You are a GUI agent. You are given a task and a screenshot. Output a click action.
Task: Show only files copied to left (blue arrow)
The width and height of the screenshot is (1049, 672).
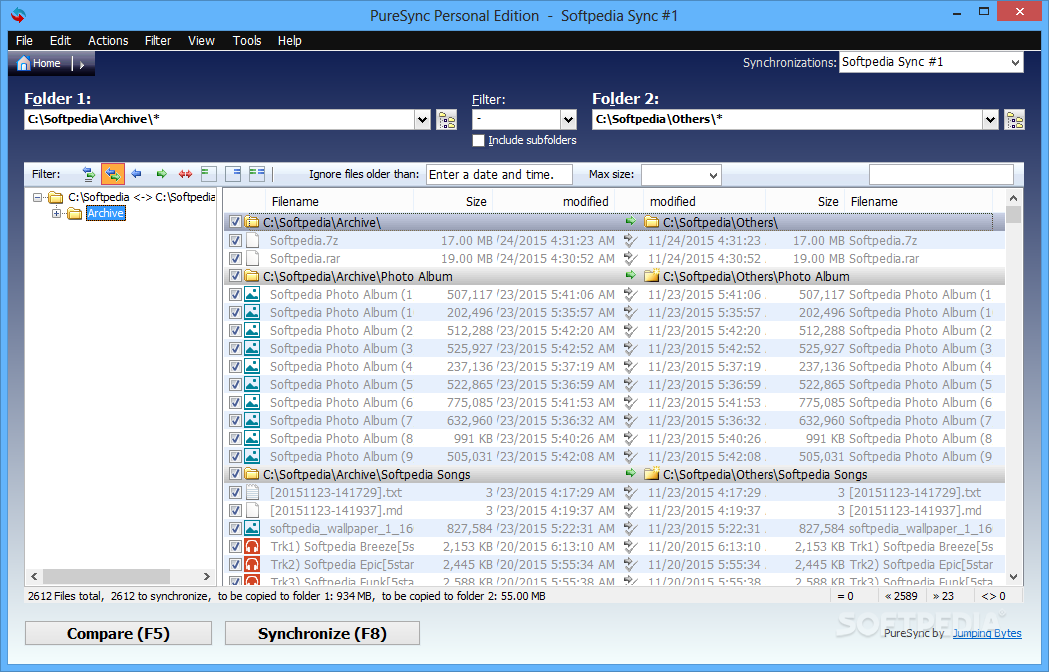(x=136, y=174)
